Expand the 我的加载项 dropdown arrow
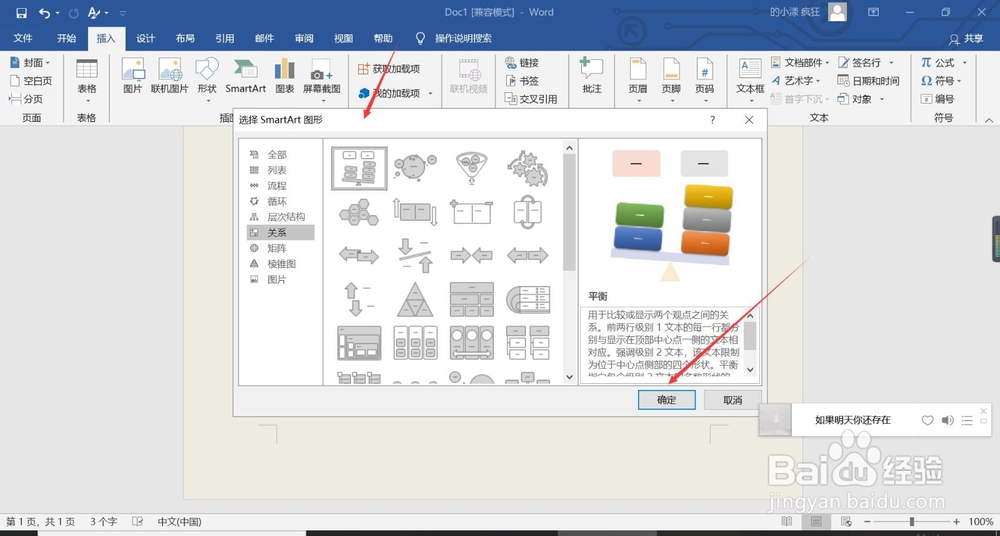The height and width of the screenshot is (536, 1000). (x=430, y=94)
